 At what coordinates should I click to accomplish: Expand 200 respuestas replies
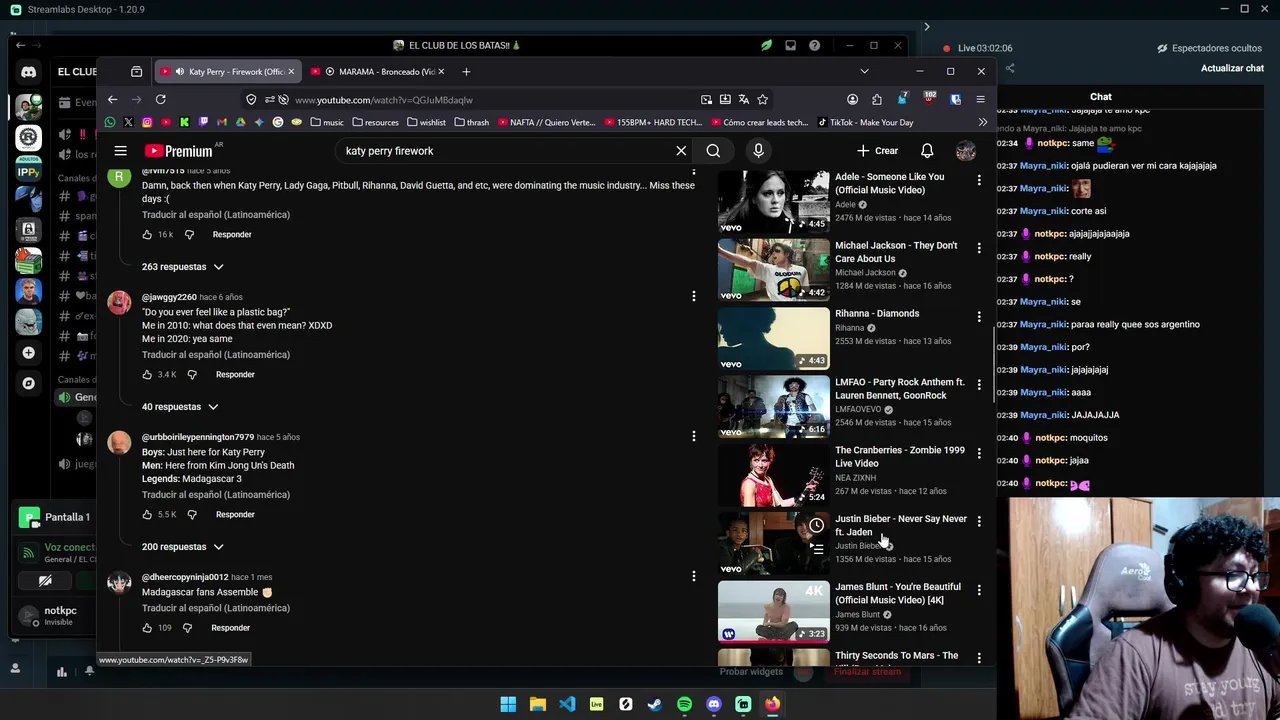182,547
